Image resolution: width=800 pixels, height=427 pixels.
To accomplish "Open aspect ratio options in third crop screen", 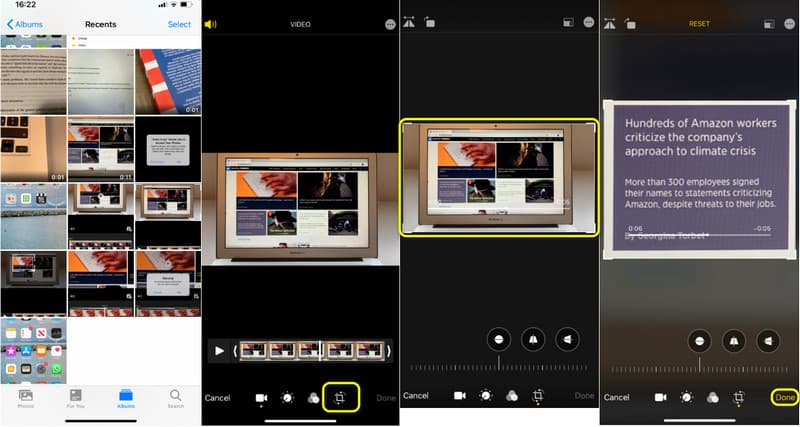I will pos(568,22).
